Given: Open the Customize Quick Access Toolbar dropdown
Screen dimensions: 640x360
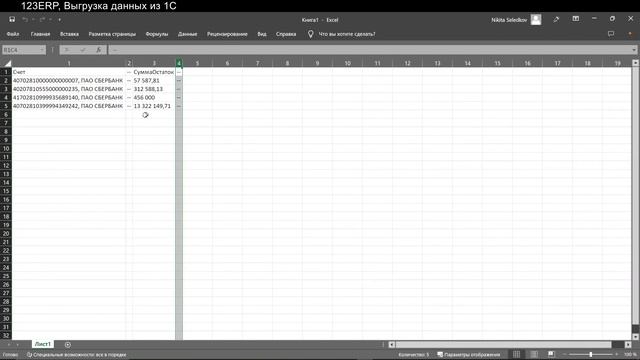Looking at the screenshot, I should pos(60,20).
